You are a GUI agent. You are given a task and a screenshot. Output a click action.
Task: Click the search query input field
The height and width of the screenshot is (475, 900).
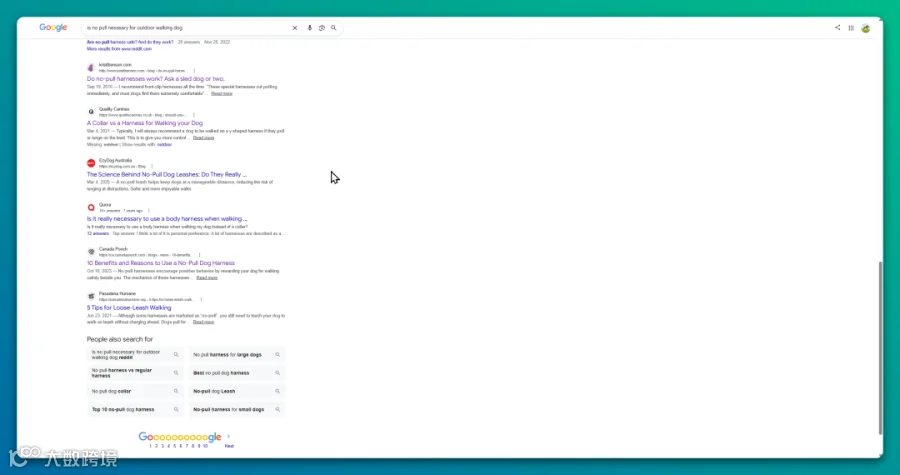click(x=187, y=28)
